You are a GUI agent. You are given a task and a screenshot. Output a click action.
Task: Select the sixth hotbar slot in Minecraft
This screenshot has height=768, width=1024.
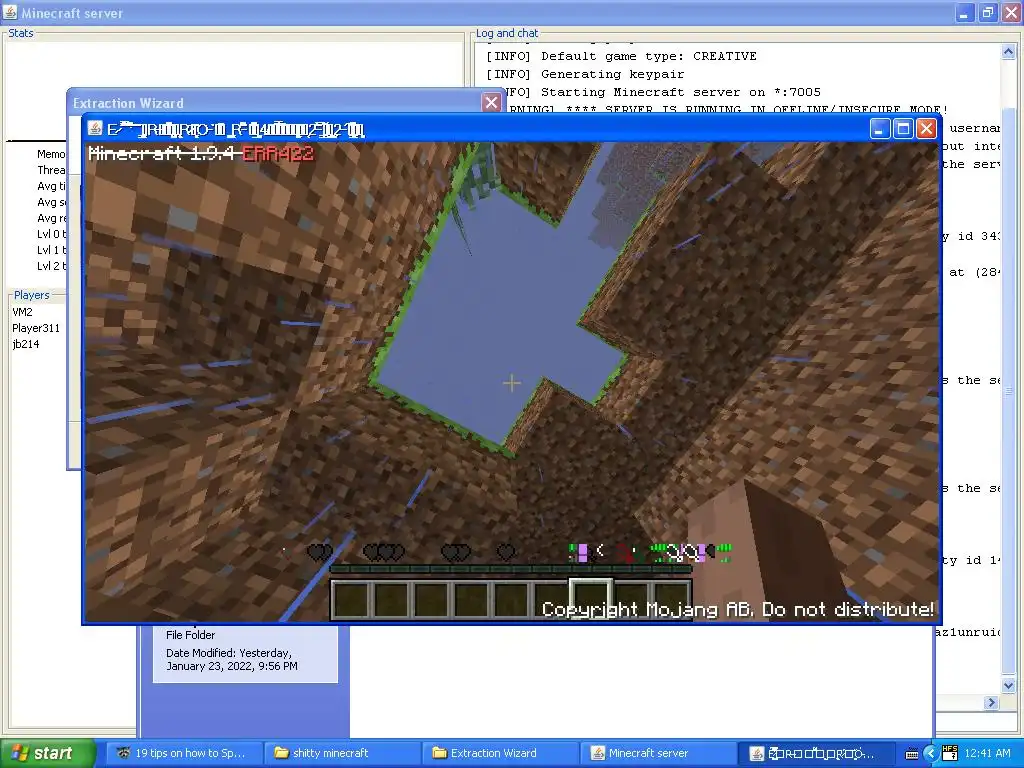coord(551,600)
